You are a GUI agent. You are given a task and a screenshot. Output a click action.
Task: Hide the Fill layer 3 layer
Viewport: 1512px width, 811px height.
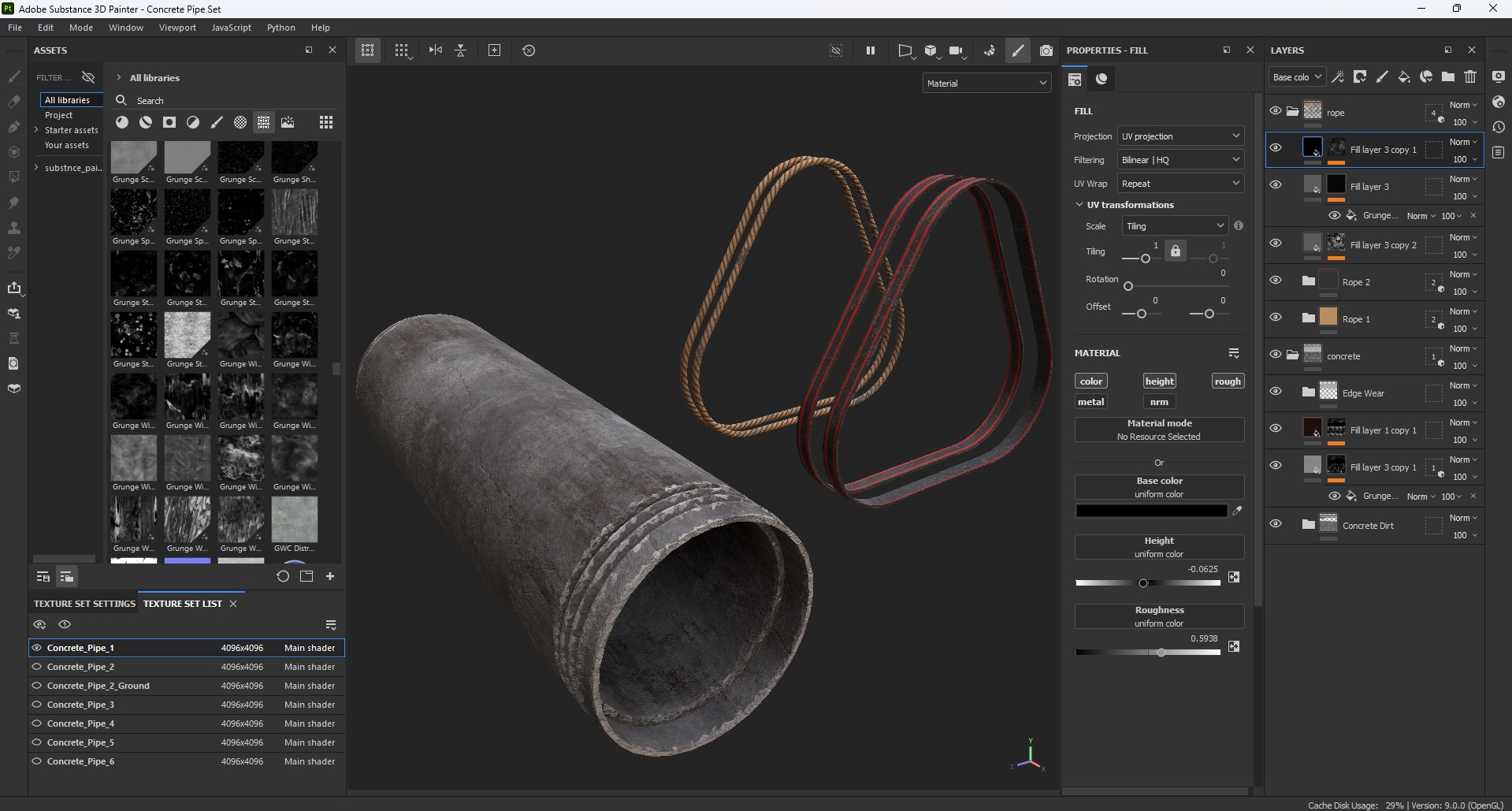[1276, 184]
